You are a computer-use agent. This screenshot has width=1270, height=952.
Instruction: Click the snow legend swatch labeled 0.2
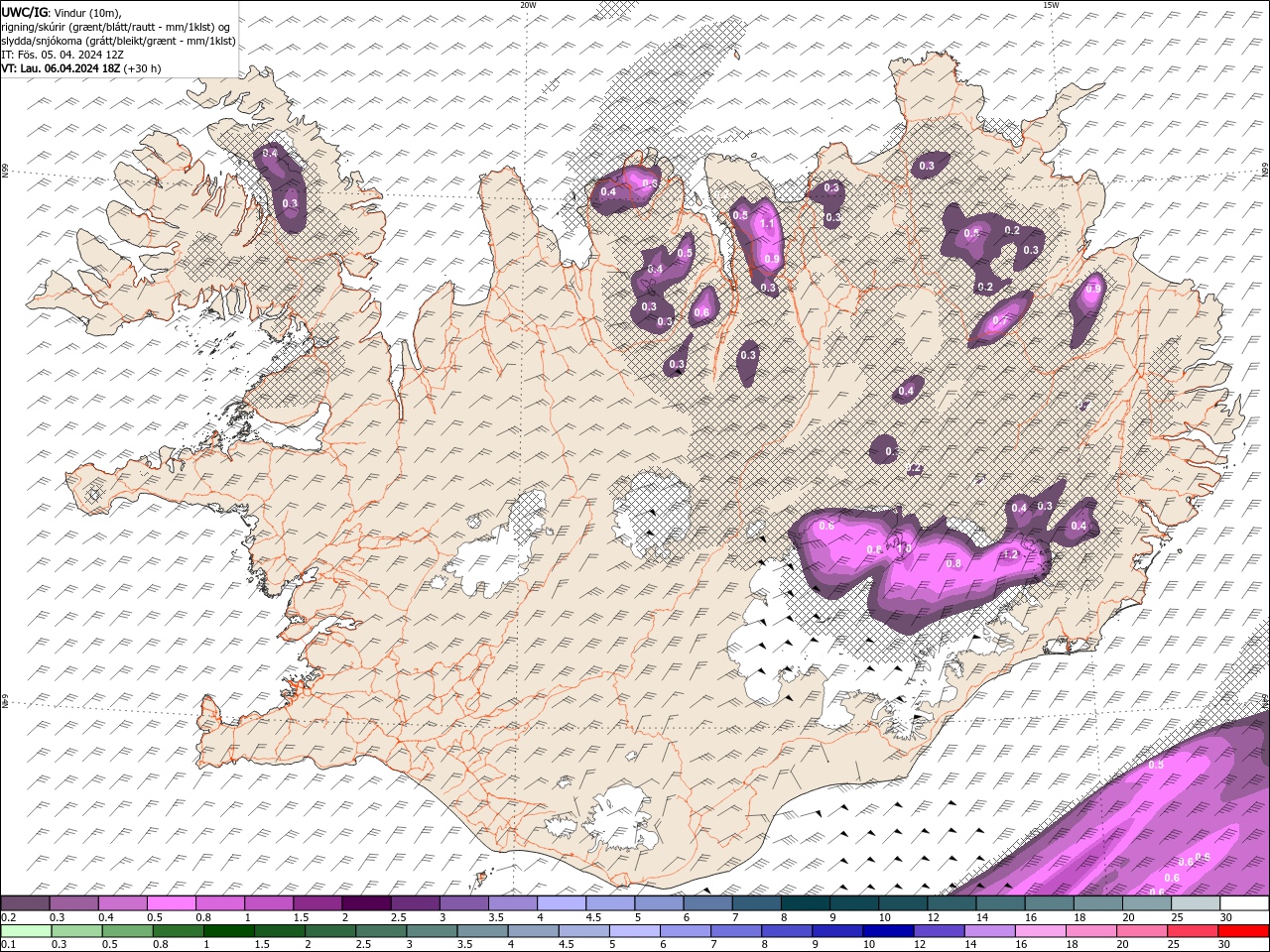click(25, 903)
